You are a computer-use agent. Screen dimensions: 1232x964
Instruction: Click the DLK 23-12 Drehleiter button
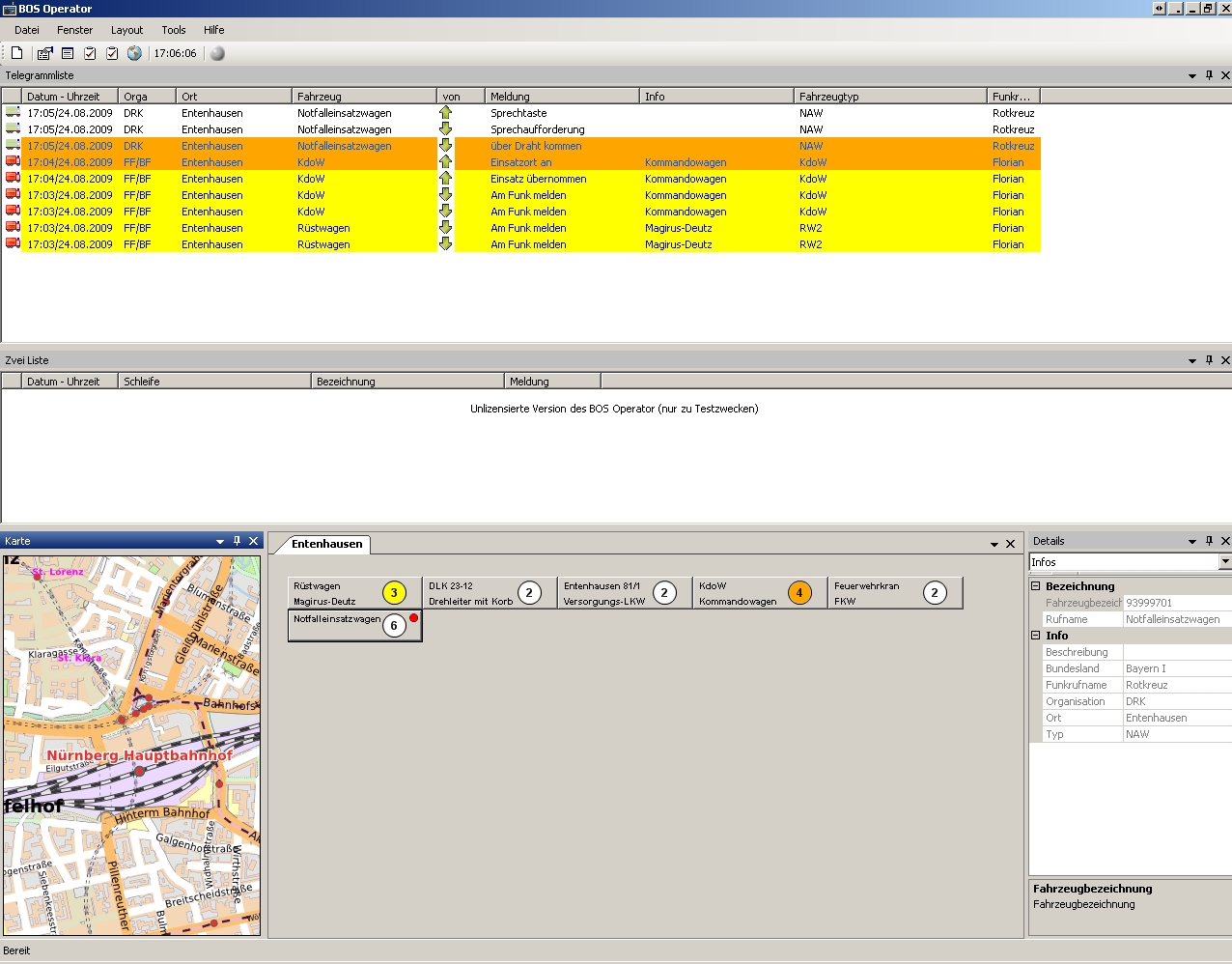[x=470, y=593]
